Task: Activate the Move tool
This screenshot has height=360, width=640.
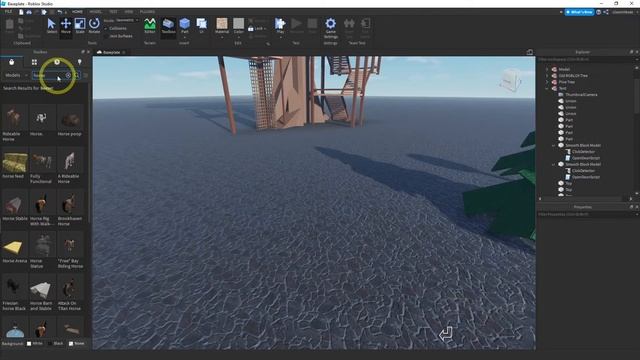Action: click(66, 26)
